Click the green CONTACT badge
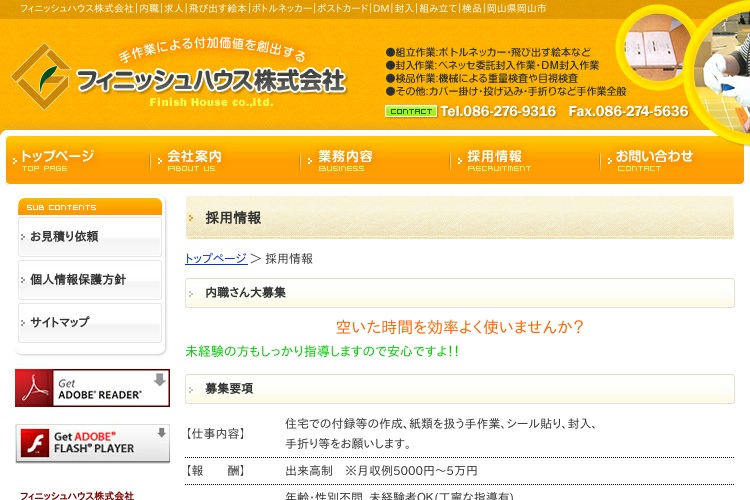 point(410,111)
